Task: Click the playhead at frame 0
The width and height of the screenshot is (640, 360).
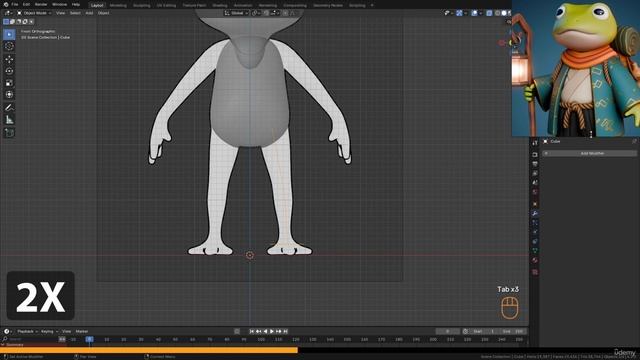Action: 89,339
